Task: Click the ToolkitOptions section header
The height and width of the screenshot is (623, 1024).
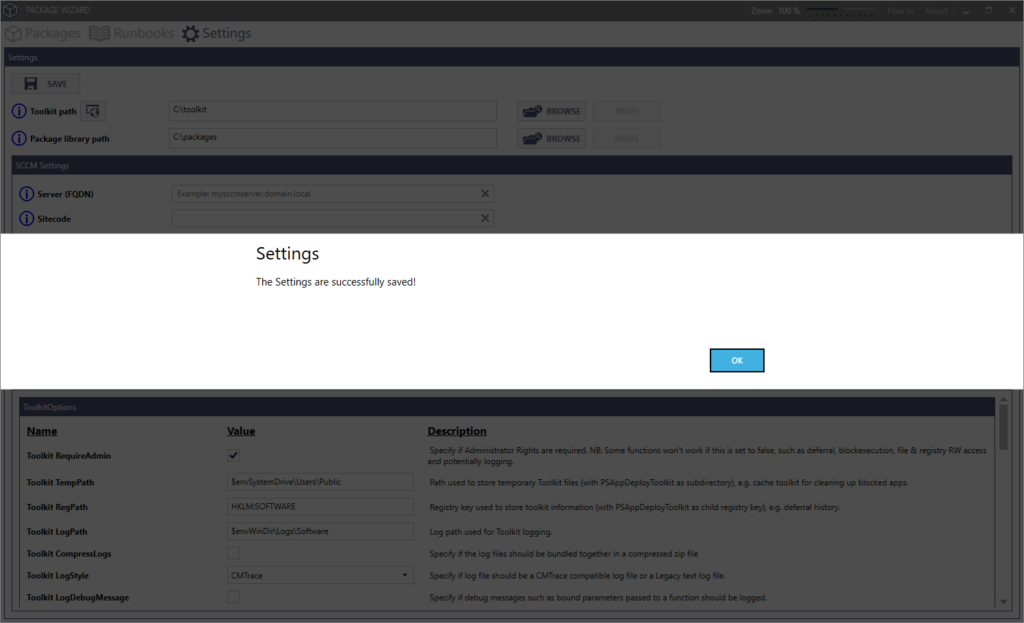Action: tap(507, 407)
